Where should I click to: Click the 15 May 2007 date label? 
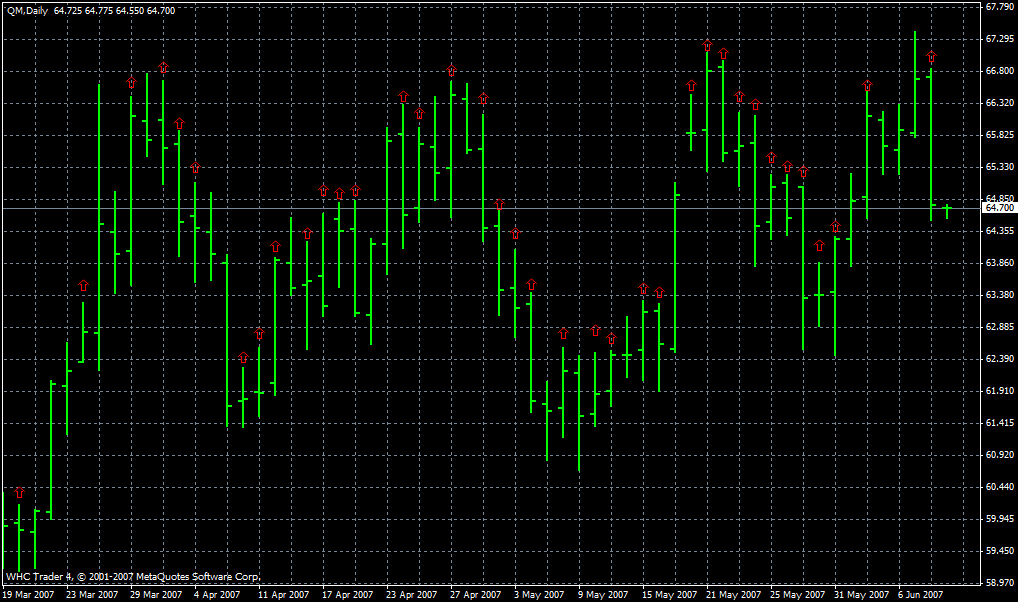tap(669, 594)
